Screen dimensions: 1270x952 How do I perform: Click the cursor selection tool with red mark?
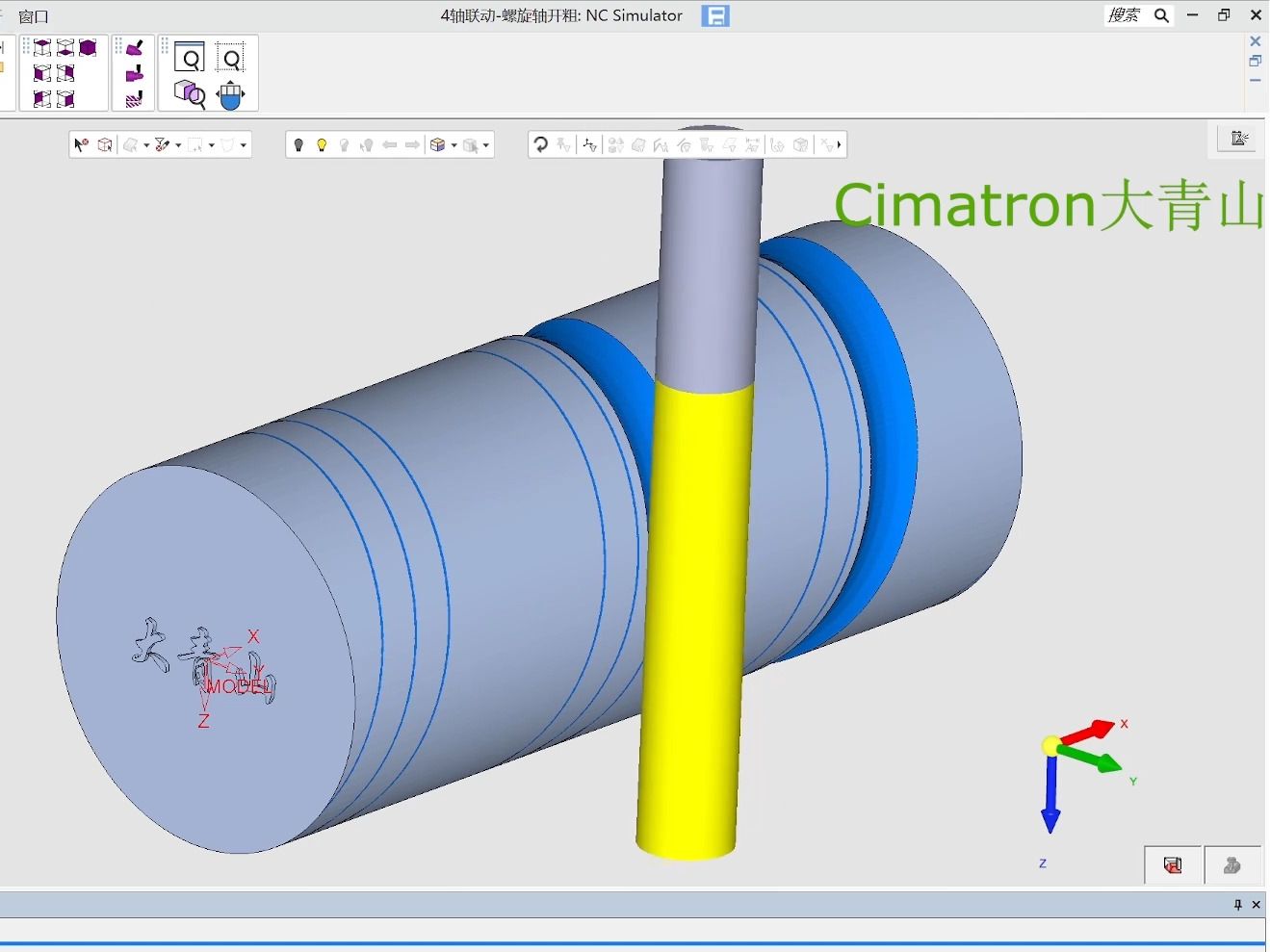click(81, 144)
